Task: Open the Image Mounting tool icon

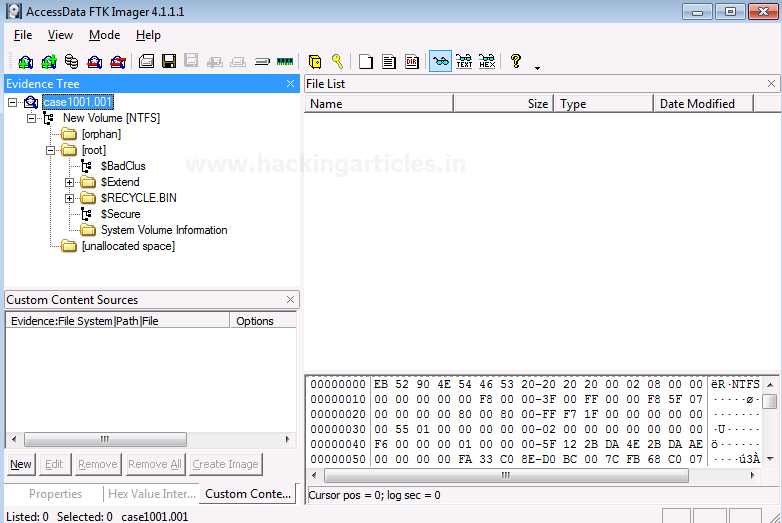Action: tap(72, 62)
